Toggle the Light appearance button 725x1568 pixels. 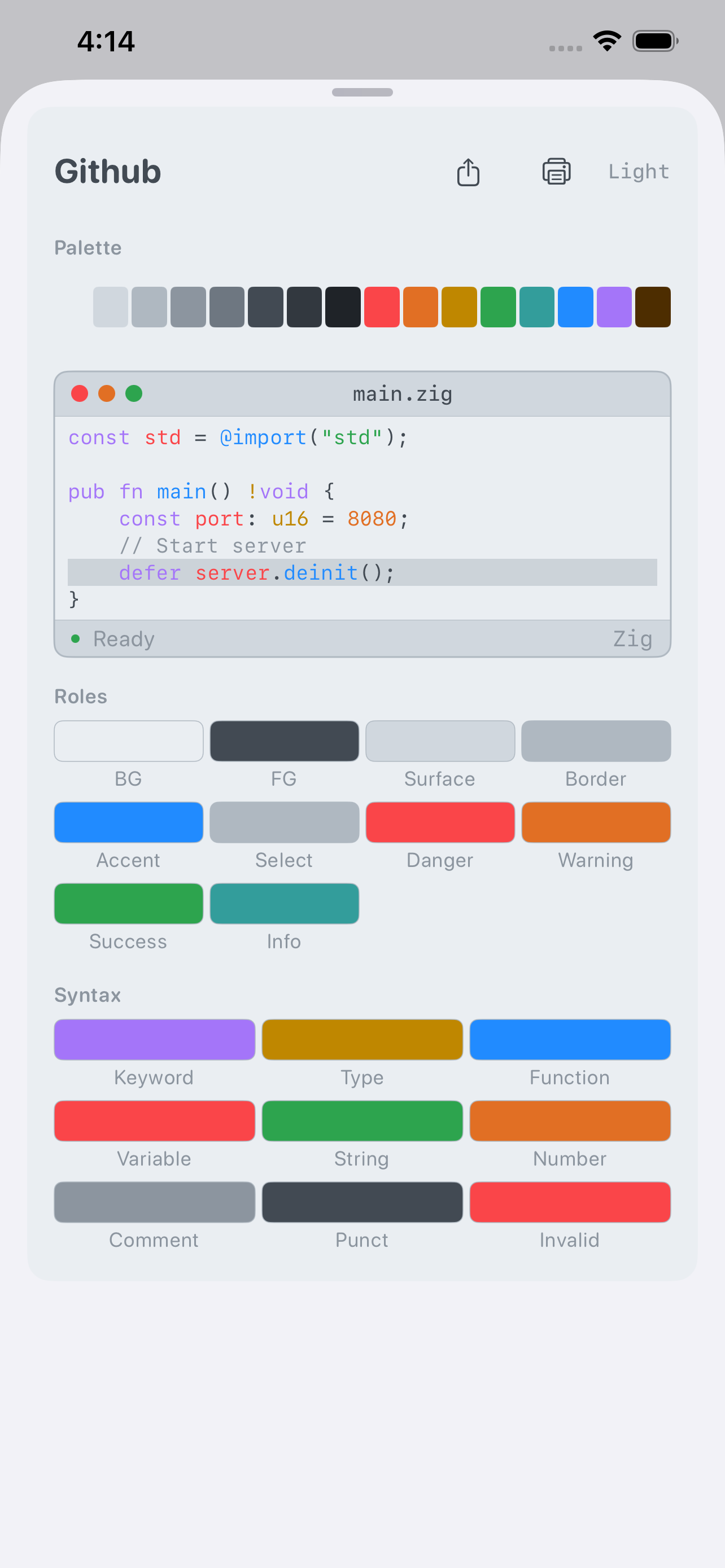(x=639, y=172)
